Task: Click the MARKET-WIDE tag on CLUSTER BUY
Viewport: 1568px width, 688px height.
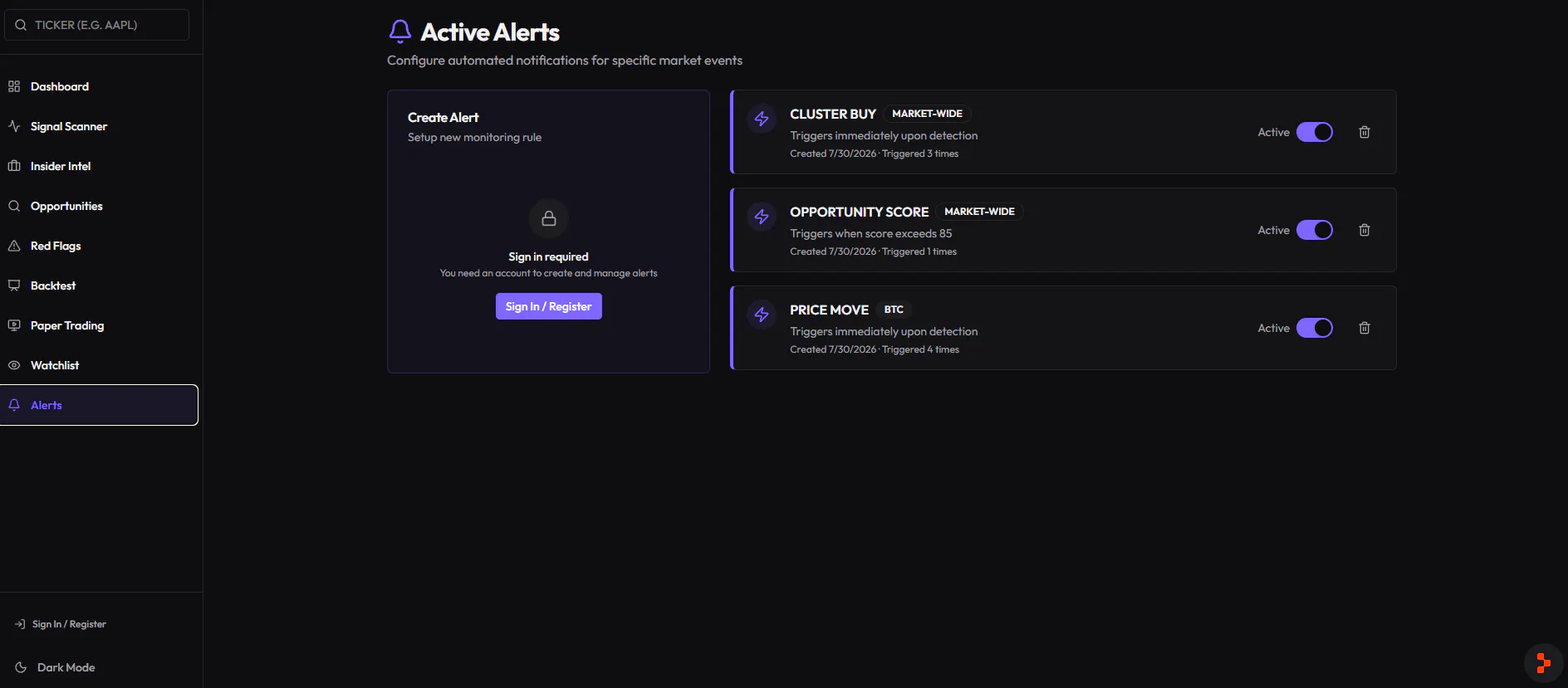Action: pyautogui.click(x=928, y=114)
